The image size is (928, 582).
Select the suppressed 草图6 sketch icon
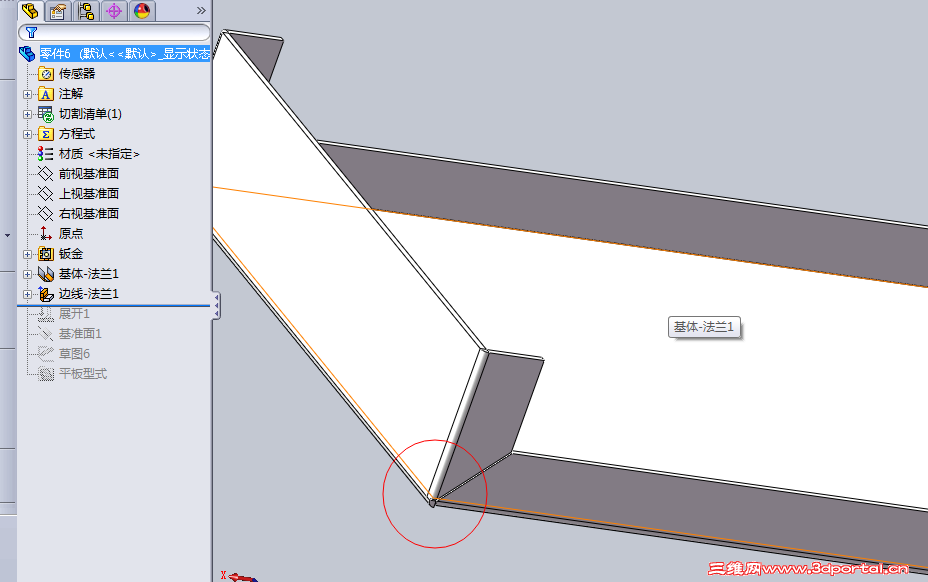(x=46, y=354)
